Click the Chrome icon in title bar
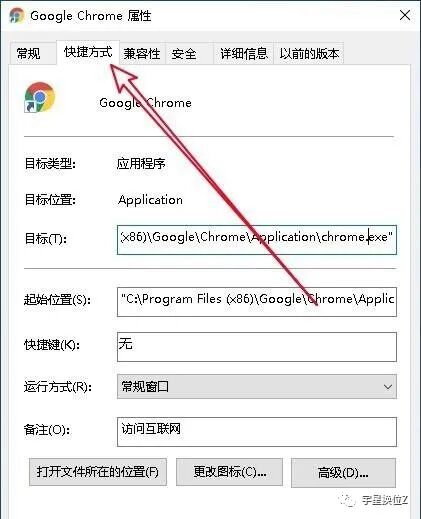Viewport: 421px width, 519px height. tap(16, 16)
